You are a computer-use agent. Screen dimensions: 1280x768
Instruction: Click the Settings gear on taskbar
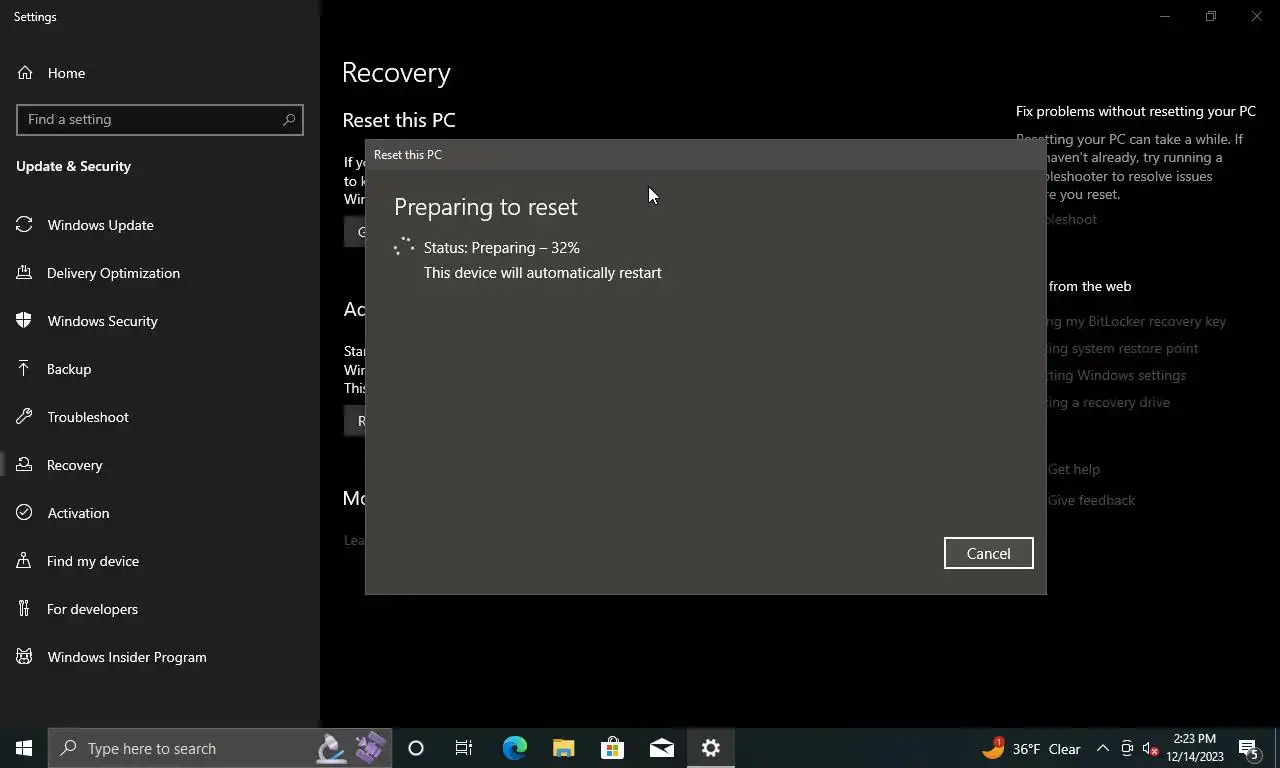pos(710,748)
